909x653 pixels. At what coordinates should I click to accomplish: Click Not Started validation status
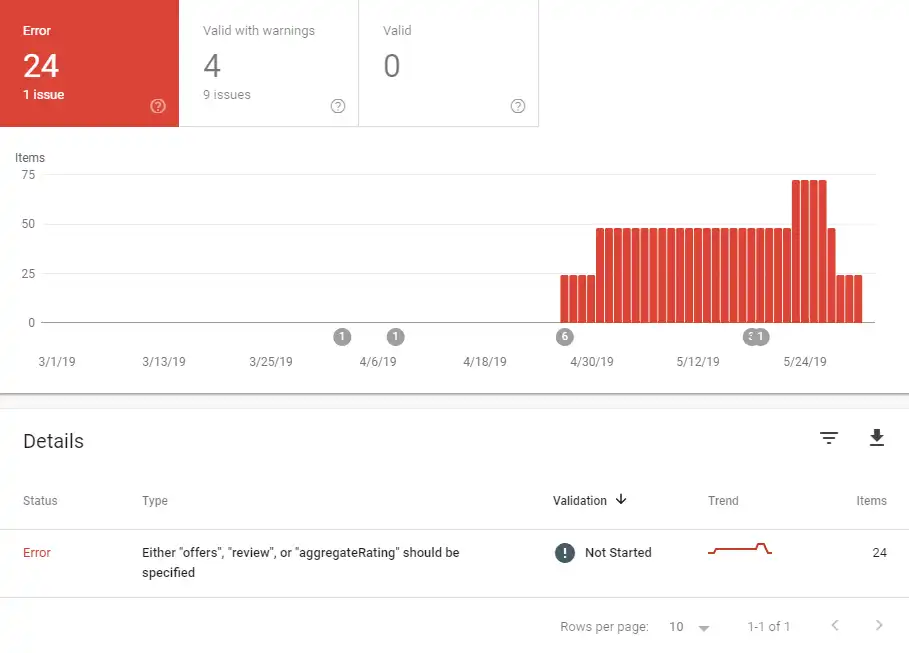pos(618,553)
